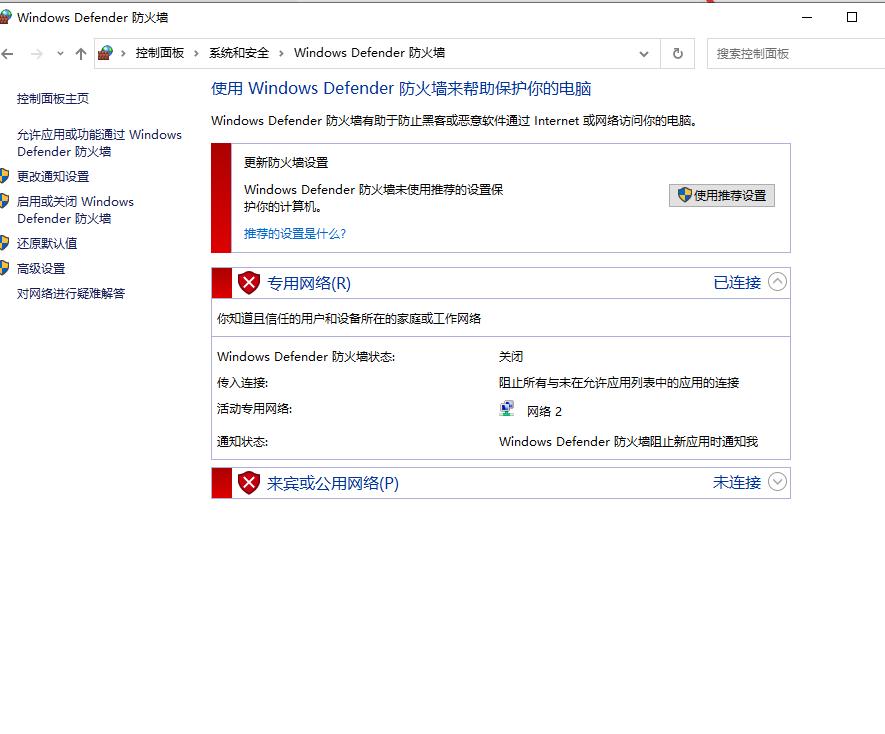Image resolution: width=885 pixels, height=734 pixels.
Task: Click the red shield icon beside 来宾或公用网络(P)
Action: point(249,482)
